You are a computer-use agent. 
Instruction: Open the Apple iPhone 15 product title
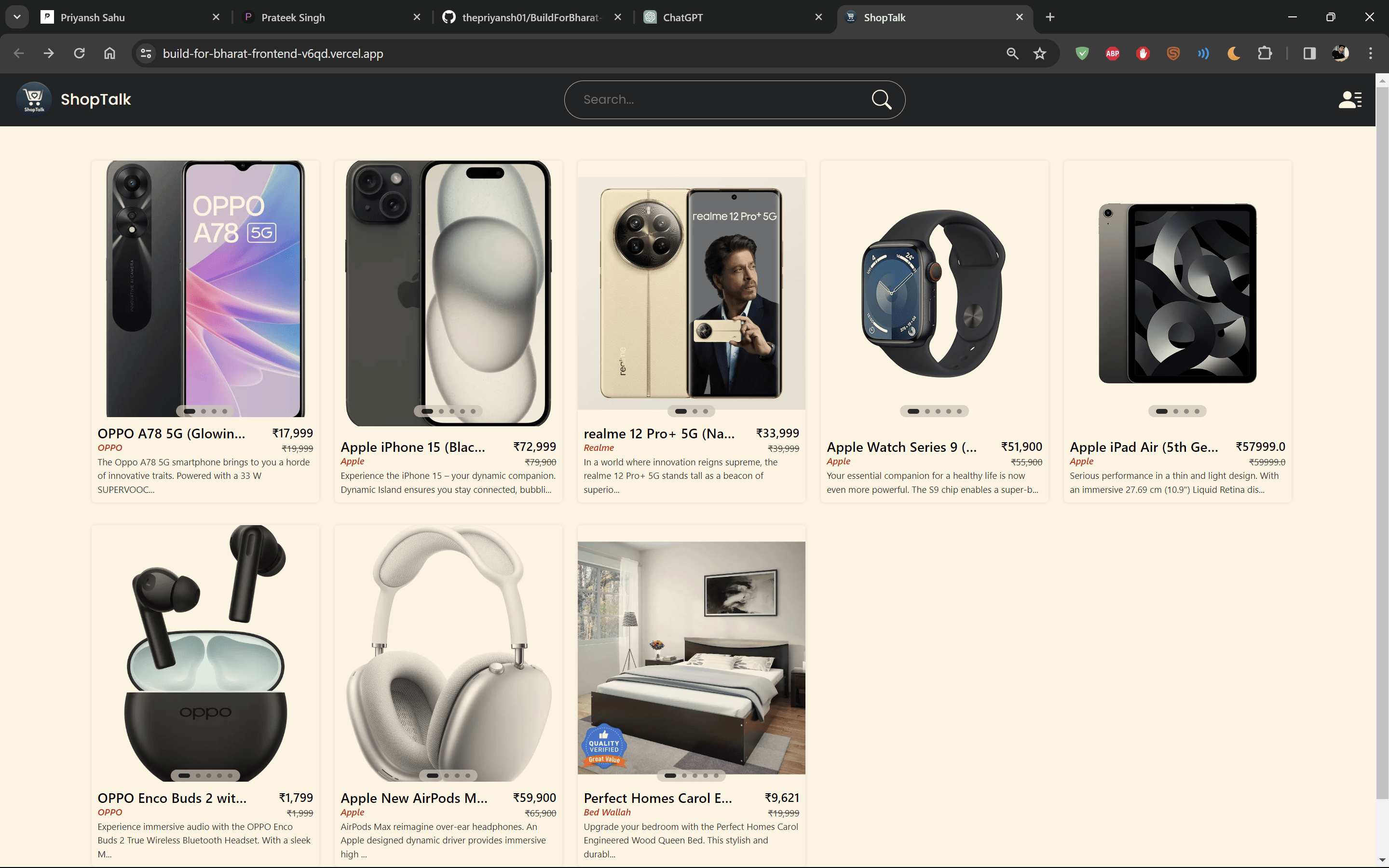click(413, 447)
